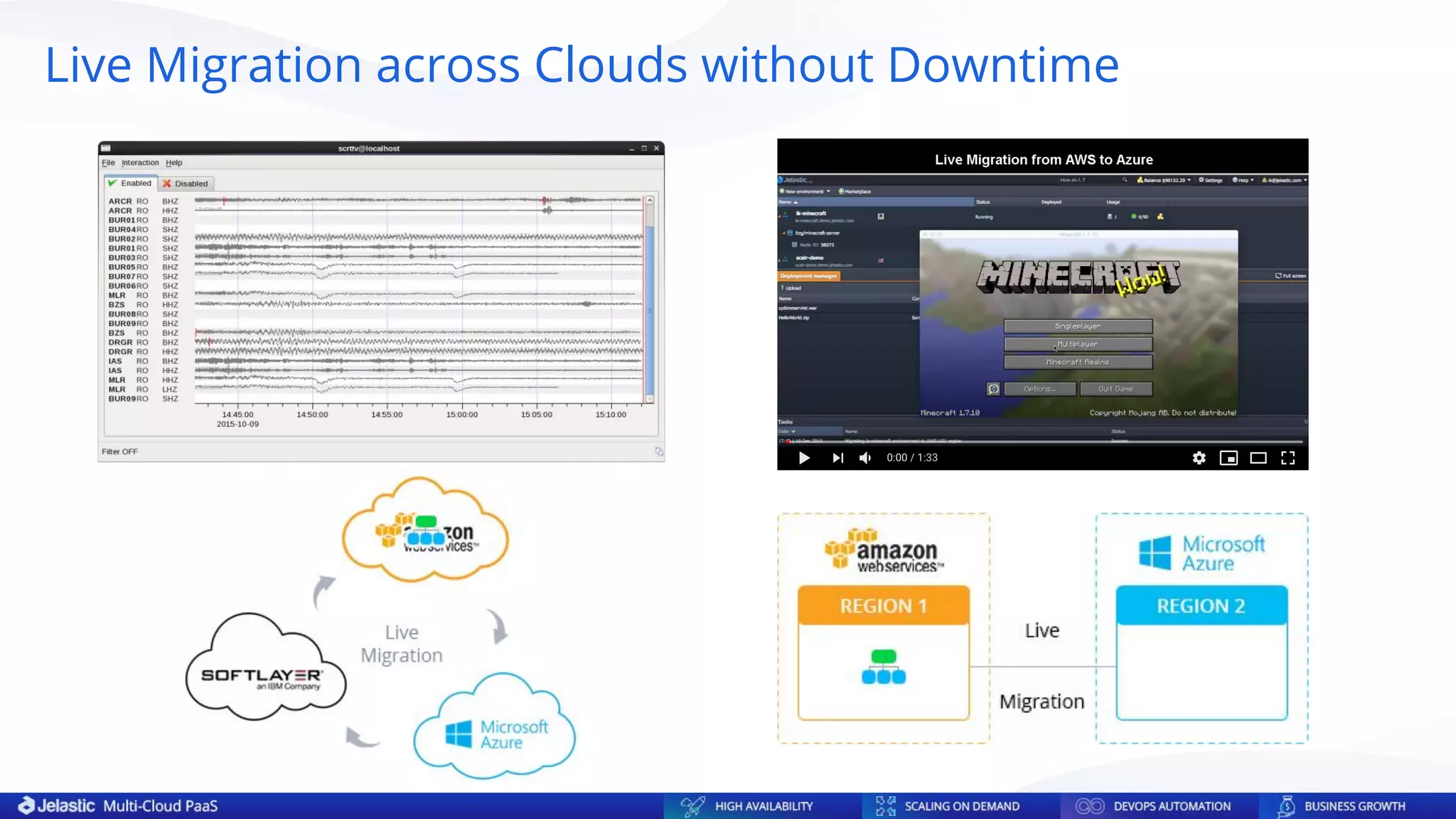Switch the video to theater mode

(x=1258, y=458)
